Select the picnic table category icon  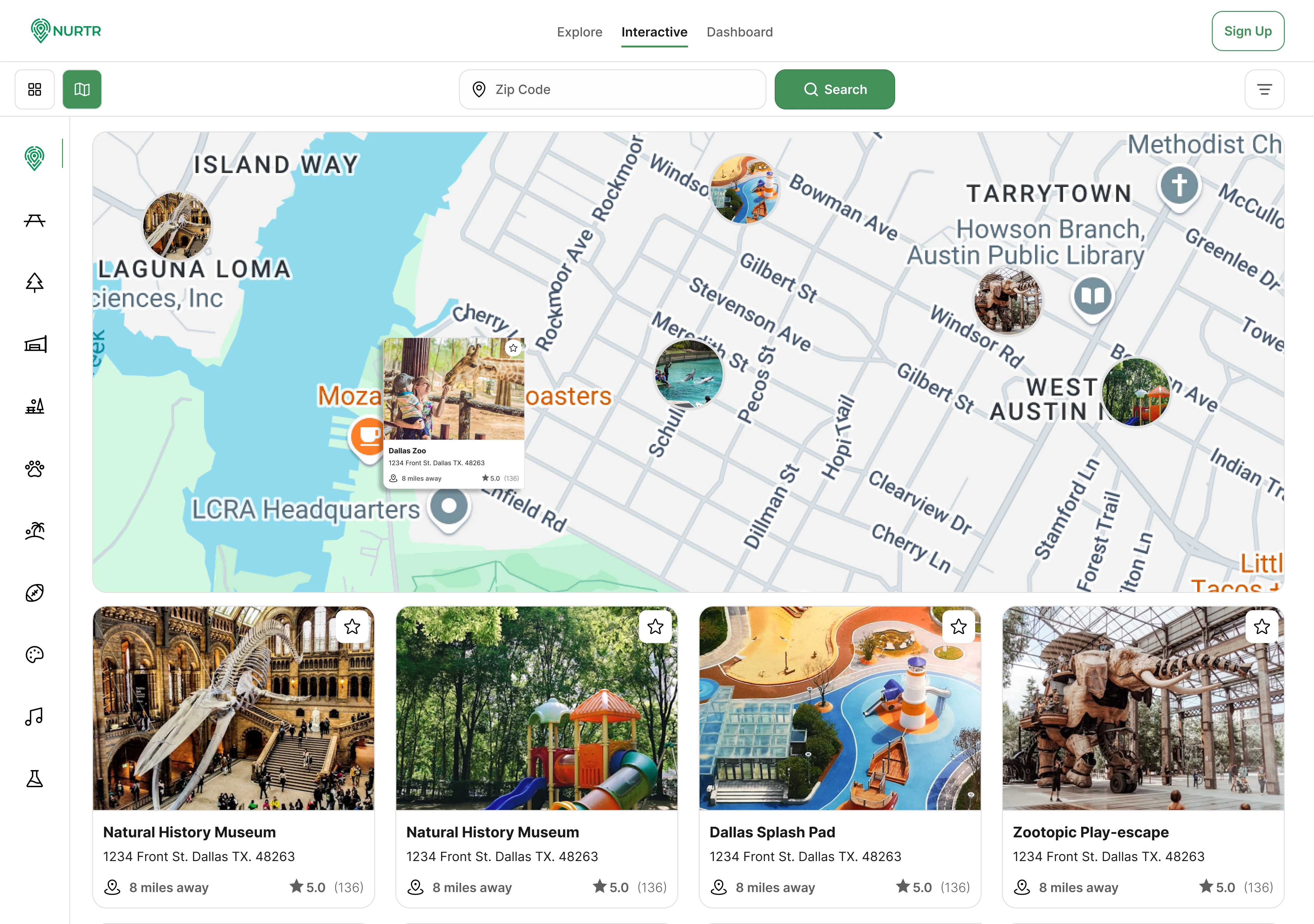pos(34,221)
